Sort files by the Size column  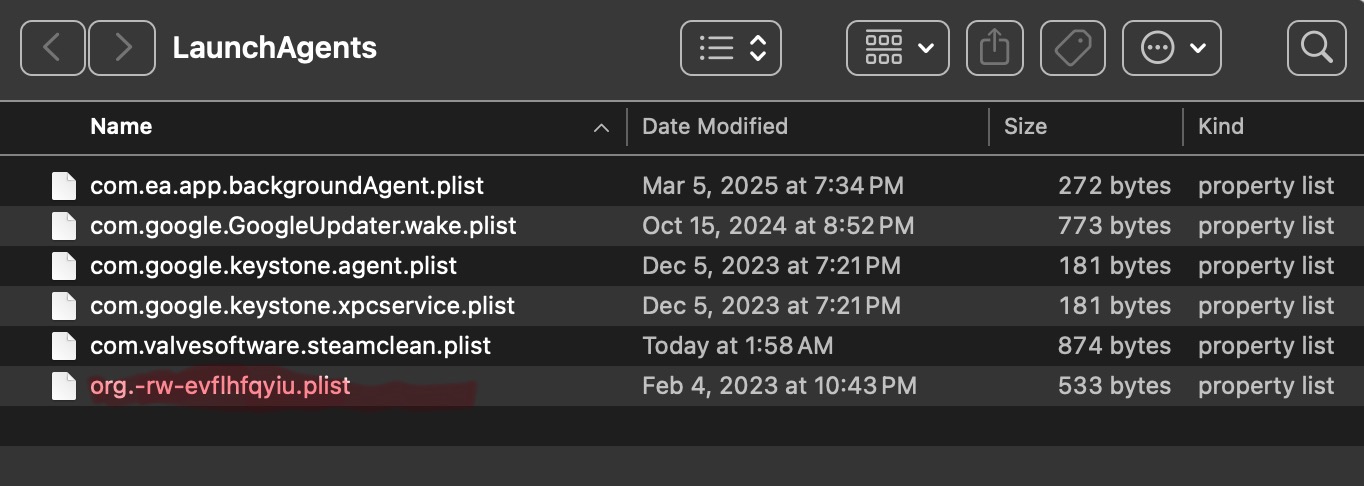pyautogui.click(x=1025, y=127)
